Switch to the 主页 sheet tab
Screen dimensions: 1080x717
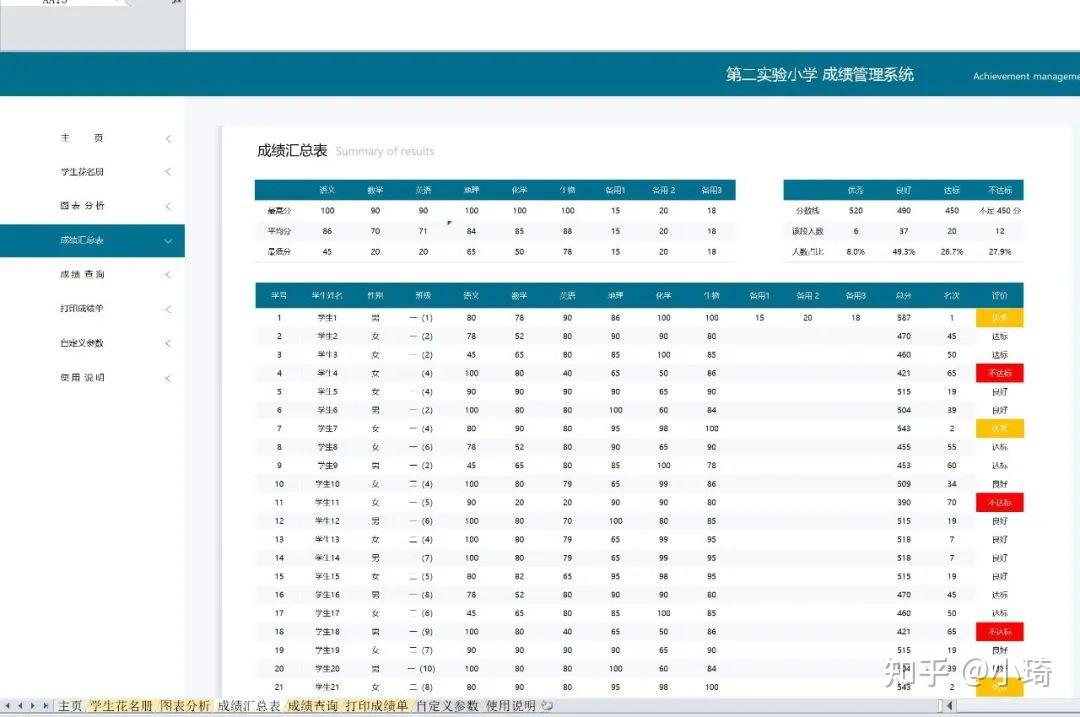[x=70, y=706]
